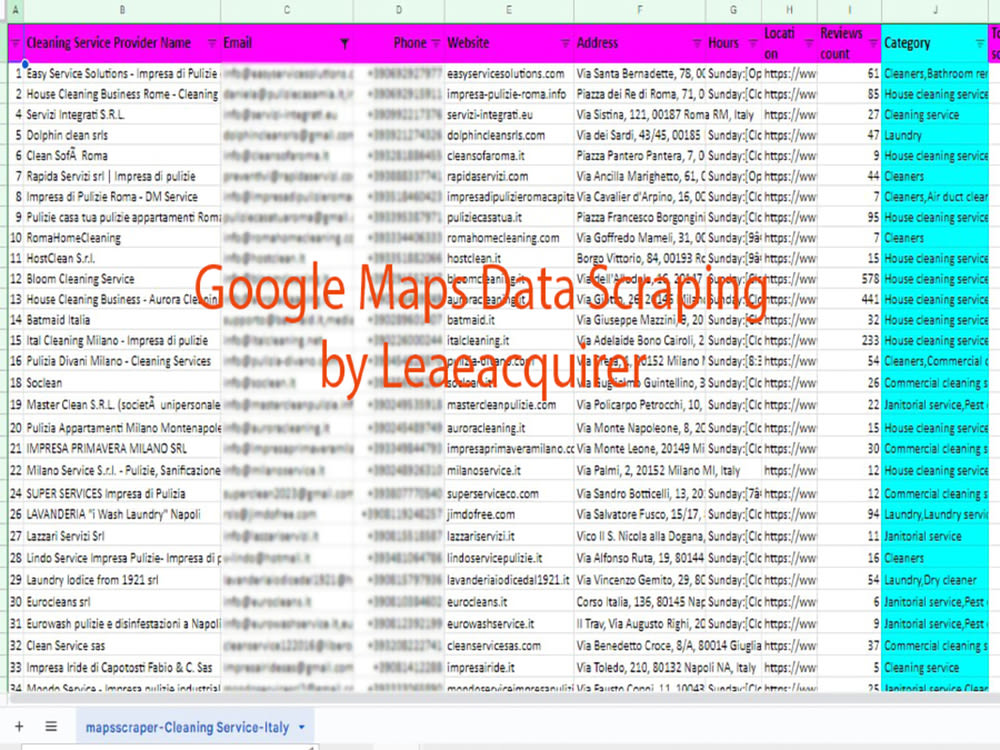The height and width of the screenshot is (750, 1000).
Task: Select column F header
Action: [x=640, y=10]
